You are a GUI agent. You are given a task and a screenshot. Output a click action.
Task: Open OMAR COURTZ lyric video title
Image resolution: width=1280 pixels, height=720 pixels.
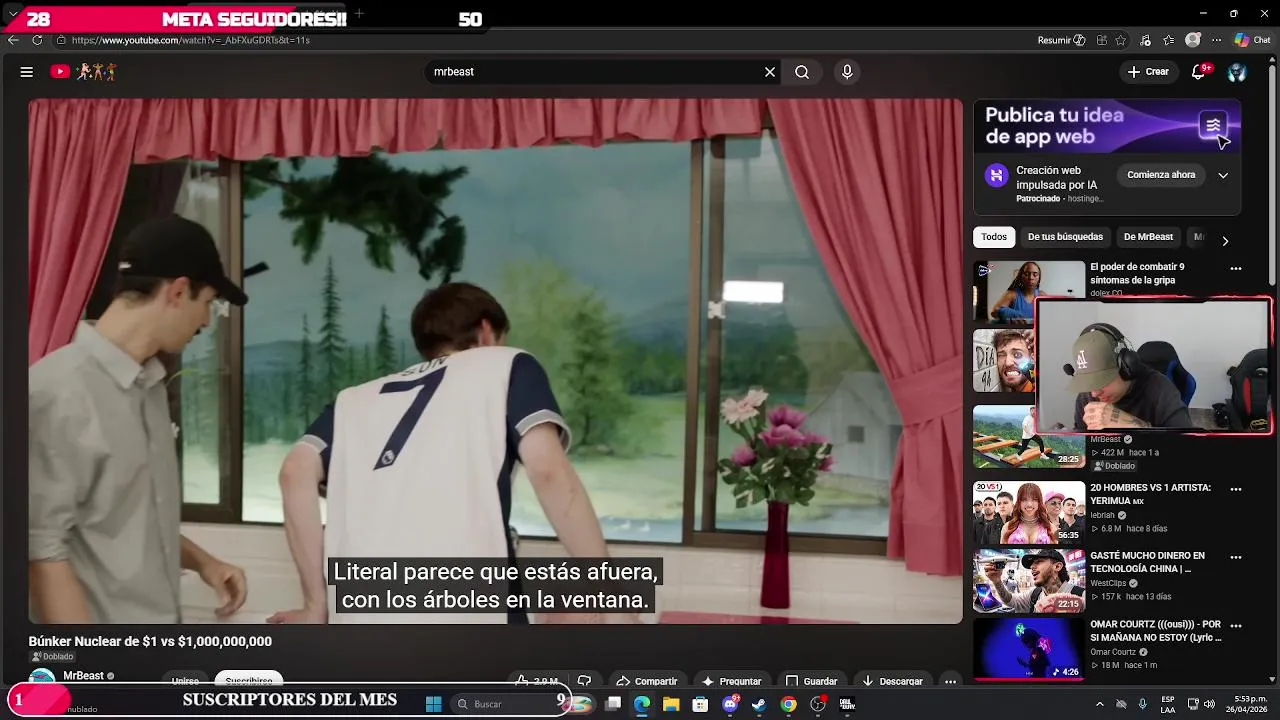[1155, 631]
